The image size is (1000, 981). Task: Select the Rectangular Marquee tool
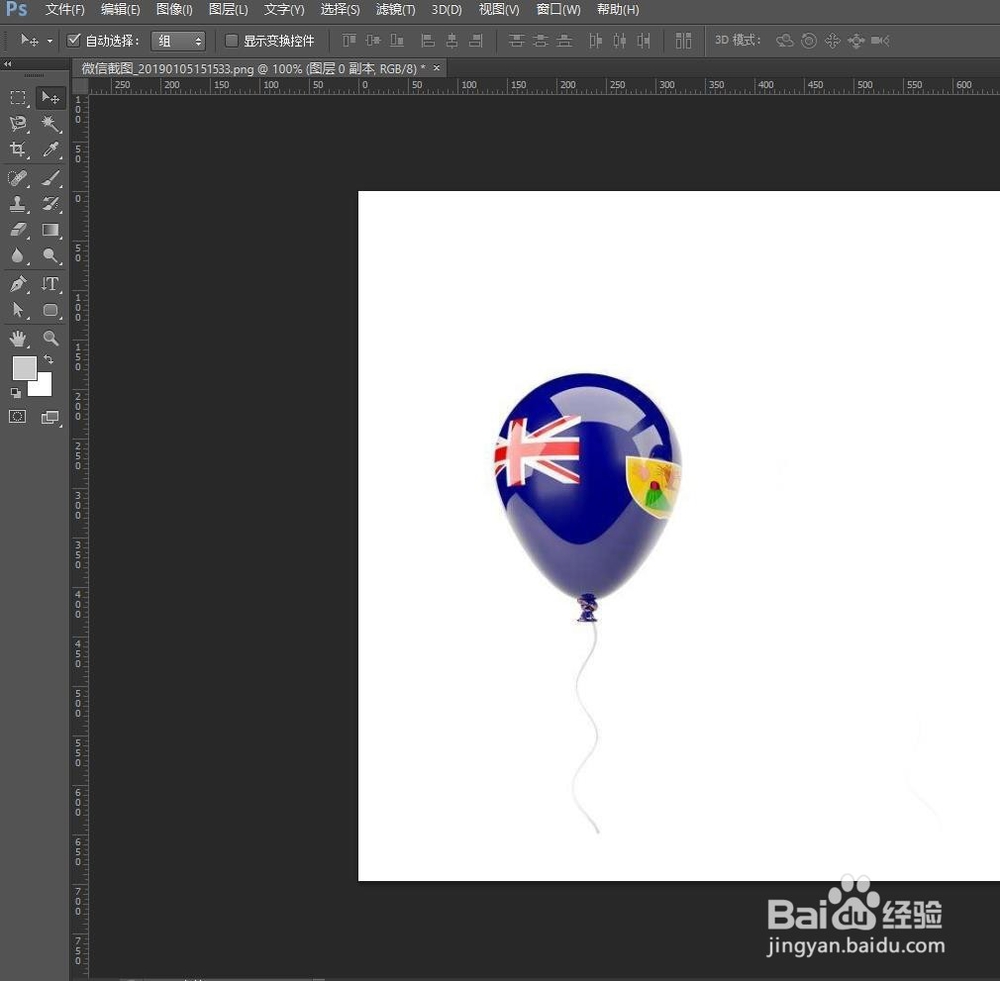[18, 98]
